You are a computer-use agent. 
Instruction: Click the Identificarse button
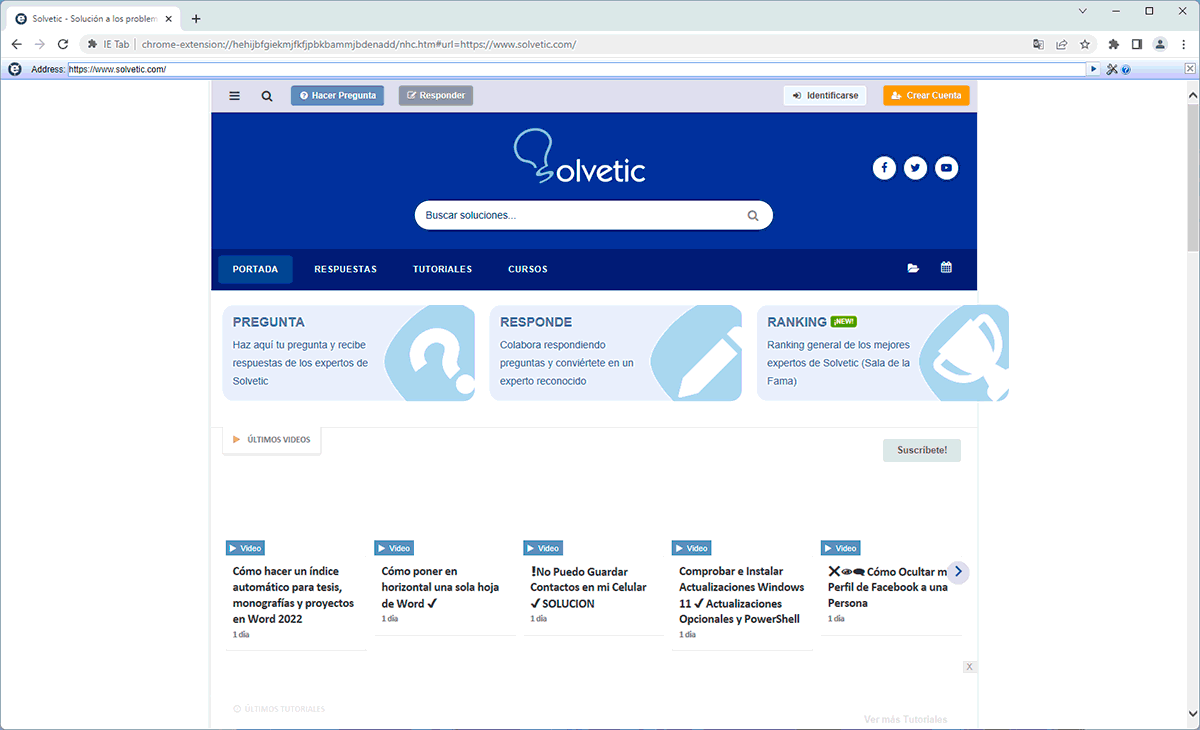coord(825,96)
